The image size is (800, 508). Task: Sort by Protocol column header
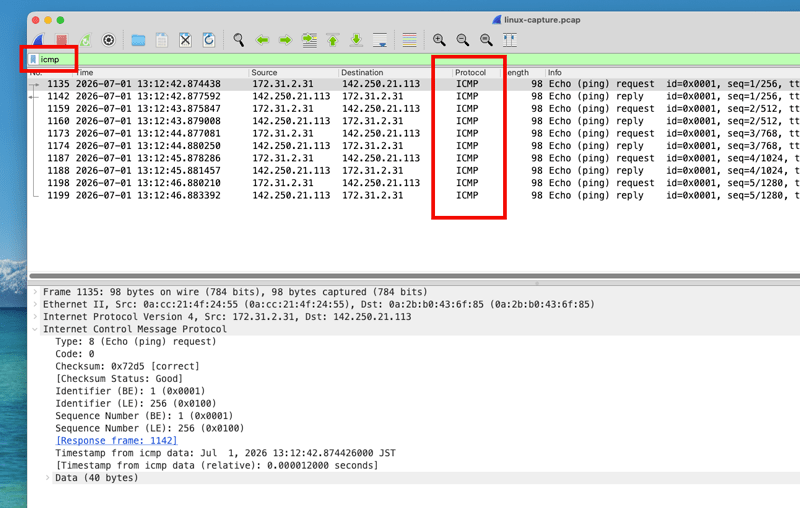pos(470,72)
